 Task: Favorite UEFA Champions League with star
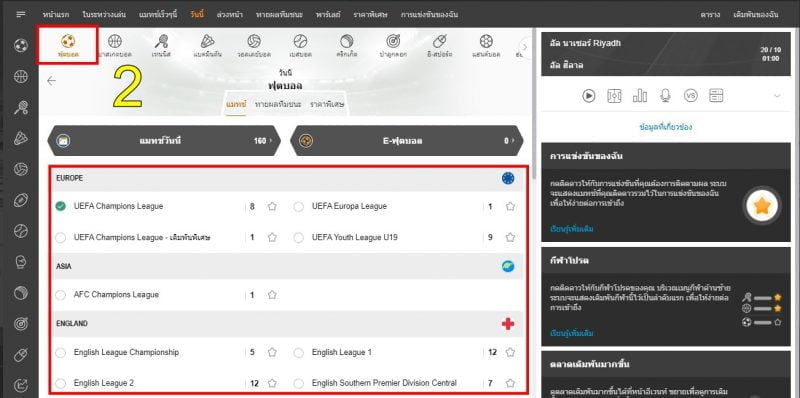coord(272,206)
